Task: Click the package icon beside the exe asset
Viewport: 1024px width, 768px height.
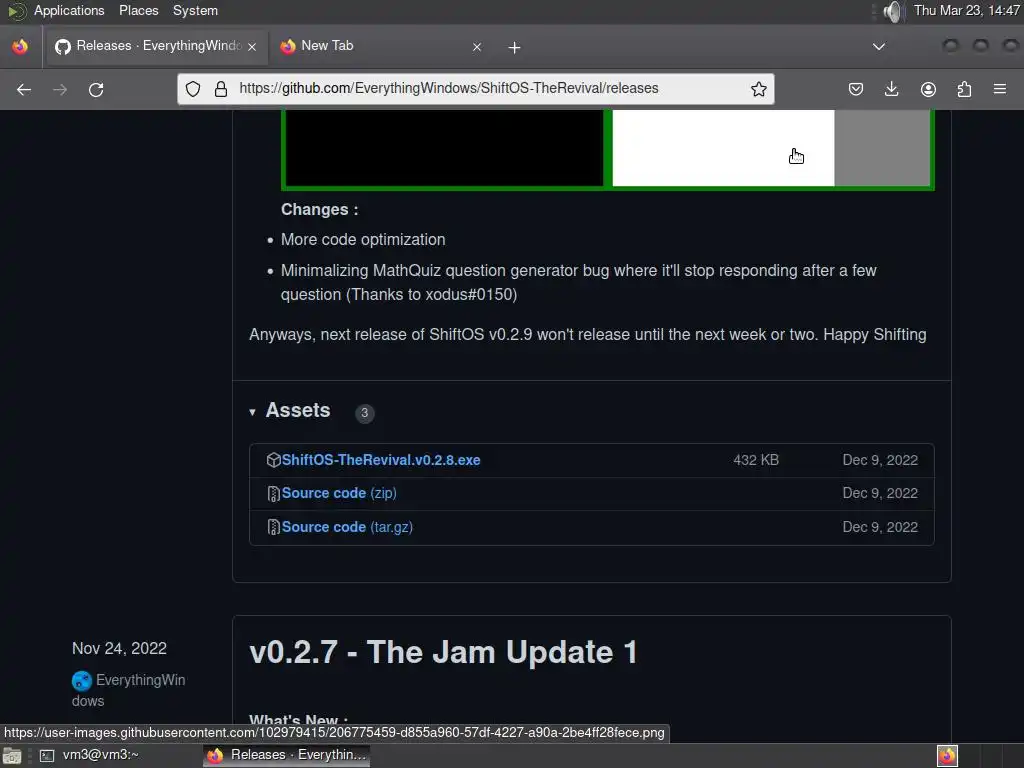Action: [274, 460]
